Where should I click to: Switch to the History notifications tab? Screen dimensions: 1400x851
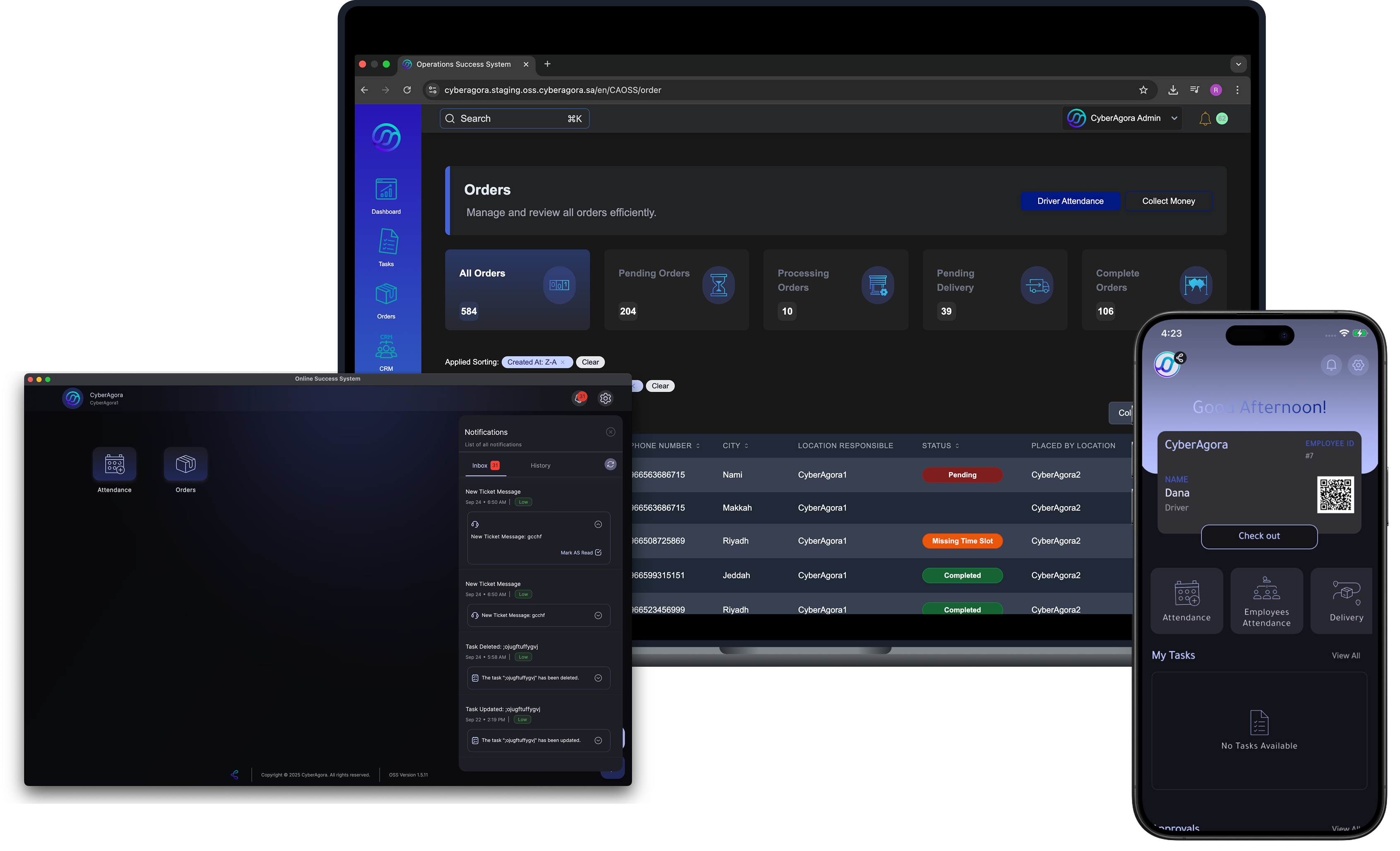[x=540, y=465]
